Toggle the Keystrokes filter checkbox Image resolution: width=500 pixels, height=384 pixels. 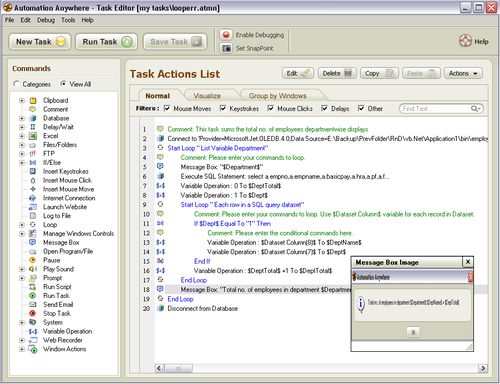coord(223,108)
